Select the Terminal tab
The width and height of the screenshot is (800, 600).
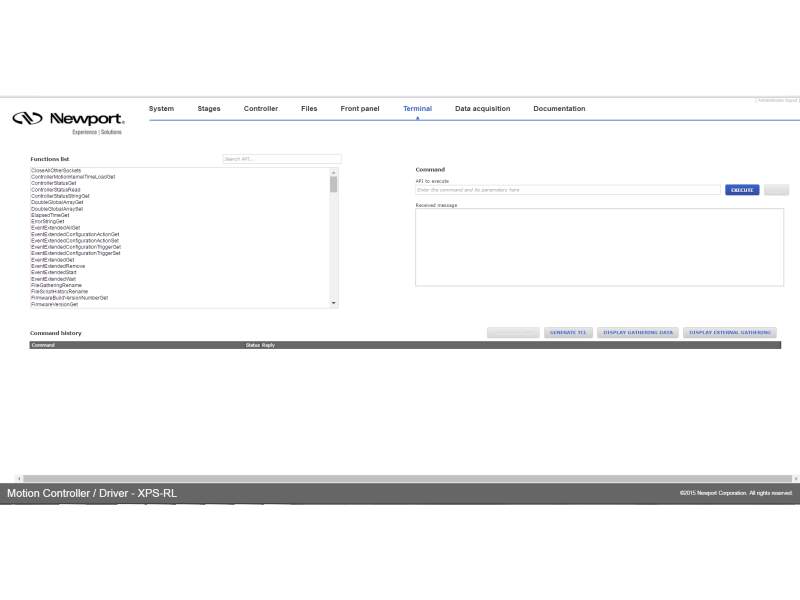(x=417, y=108)
